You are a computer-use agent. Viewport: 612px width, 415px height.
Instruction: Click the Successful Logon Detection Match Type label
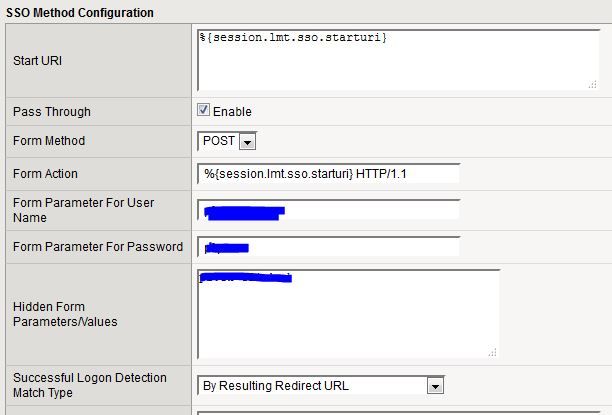click(90, 386)
